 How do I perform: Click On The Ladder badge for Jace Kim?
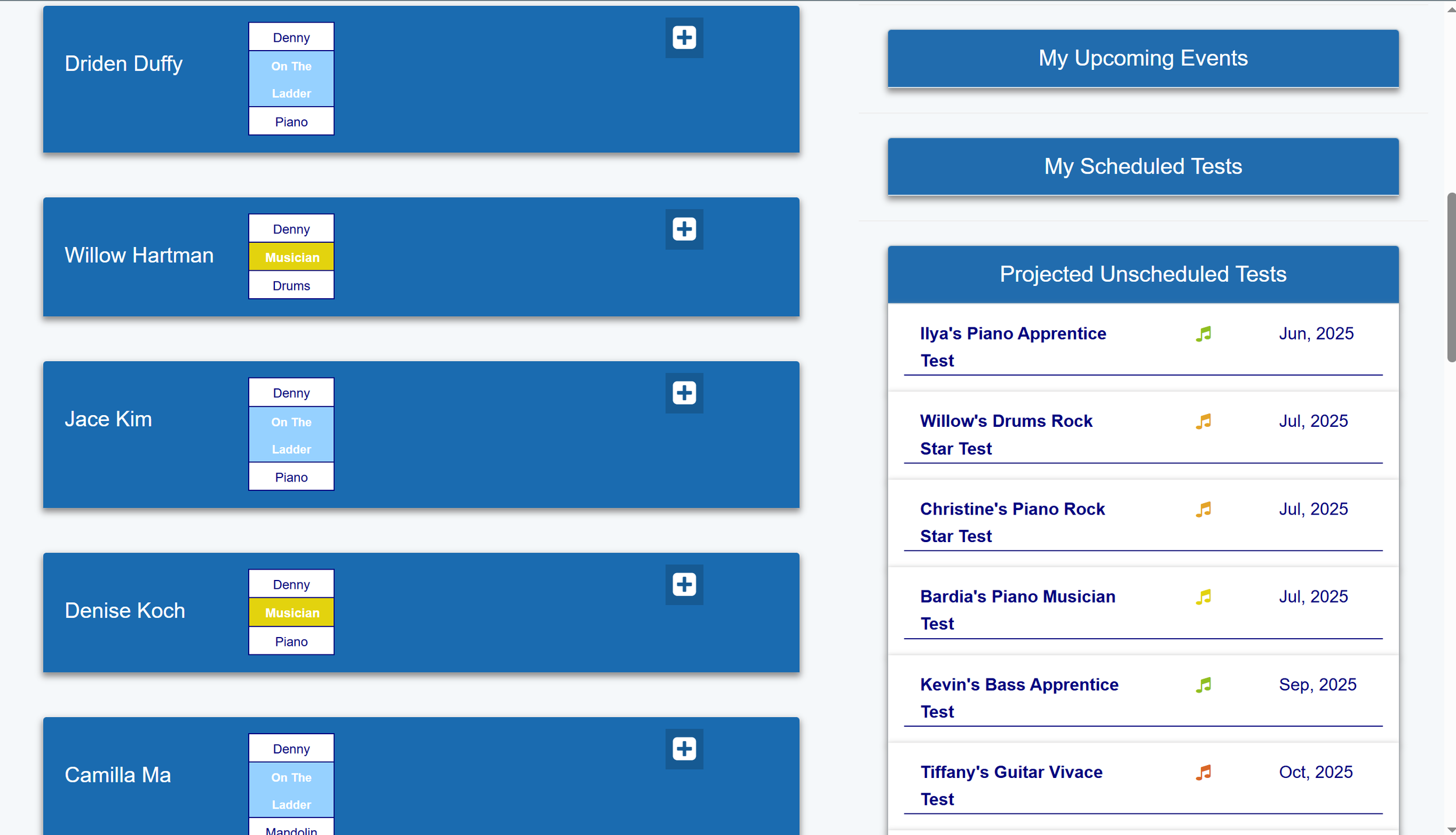click(291, 435)
